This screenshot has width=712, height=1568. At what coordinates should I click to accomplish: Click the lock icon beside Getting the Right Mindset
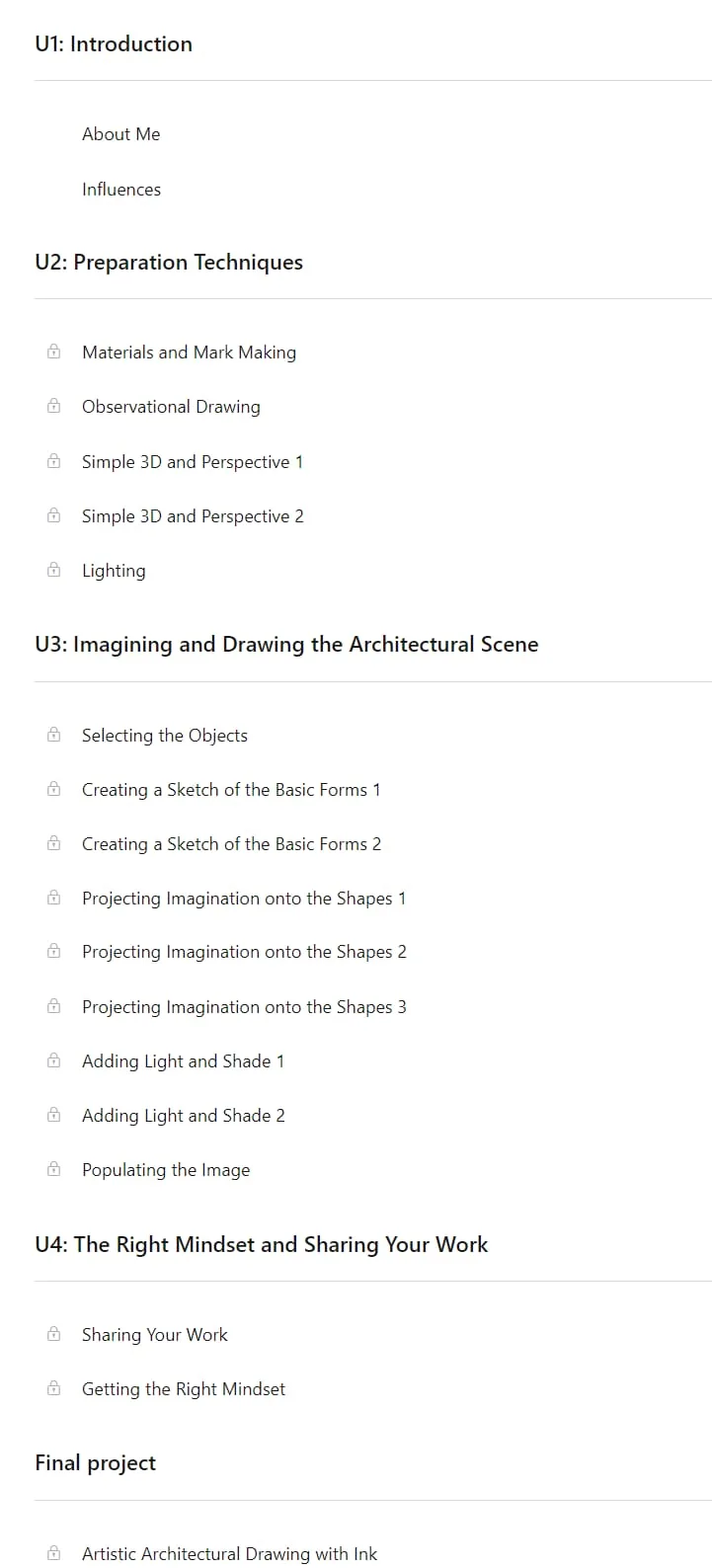point(54,1388)
